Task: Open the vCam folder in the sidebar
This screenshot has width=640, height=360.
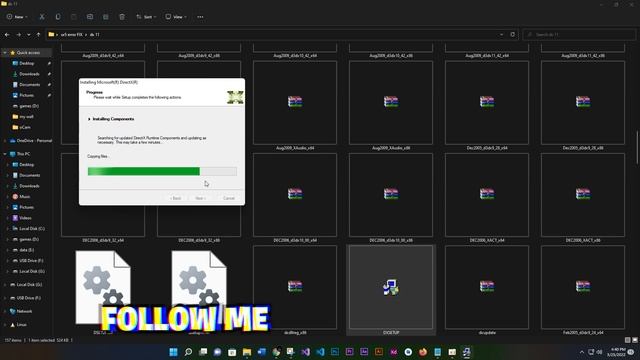Action: click(x=24, y=127)
